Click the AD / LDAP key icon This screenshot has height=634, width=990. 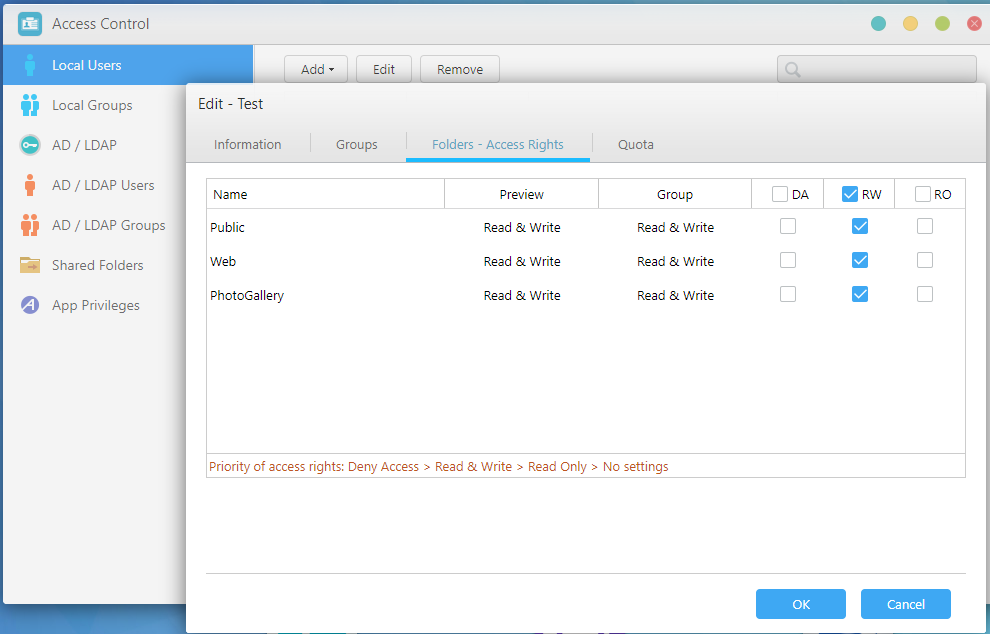click(30, 145)
